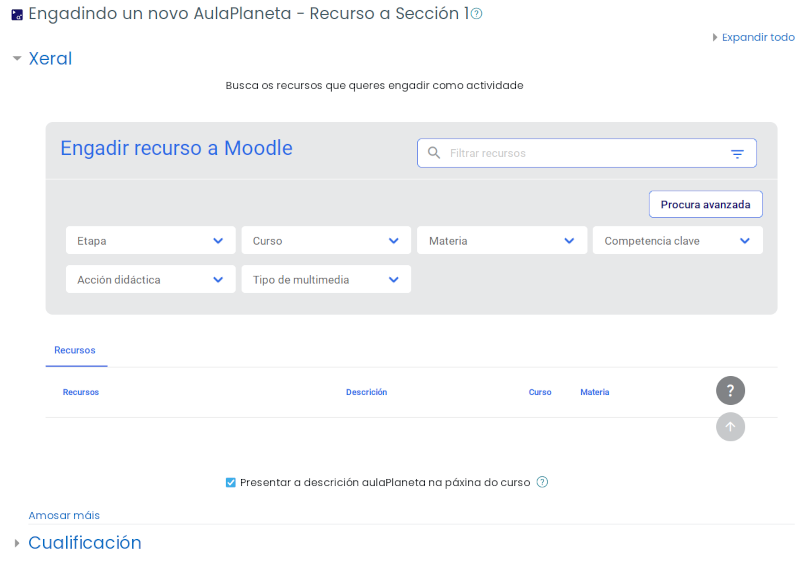Open the Etapa dropdown
Viewport: 800px width, 562px height.
coord(150,241)
